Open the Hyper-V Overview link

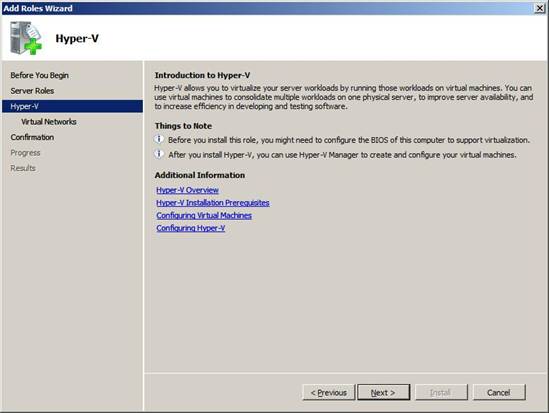[x=187, y=190]
